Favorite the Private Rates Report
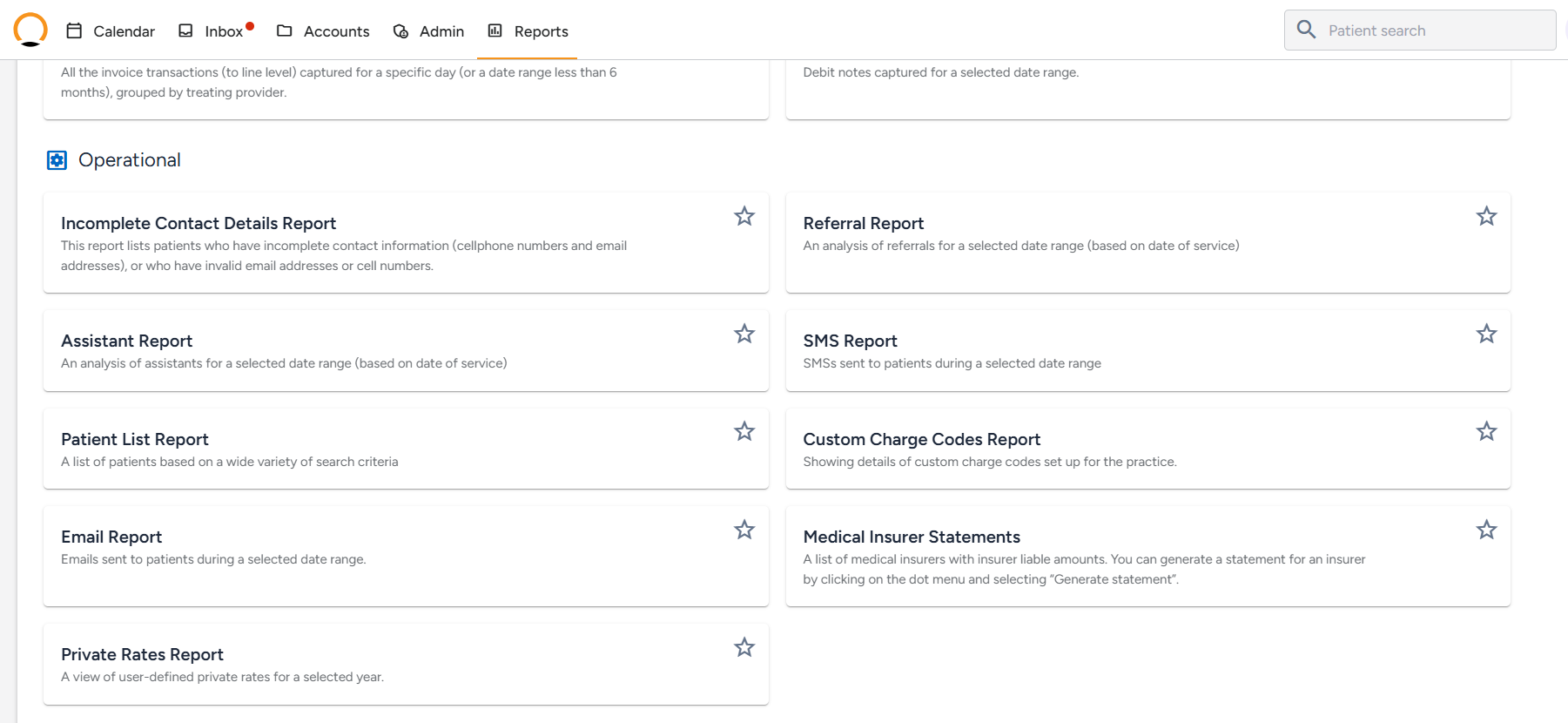The image size is (1568, 723). [744, 647]
